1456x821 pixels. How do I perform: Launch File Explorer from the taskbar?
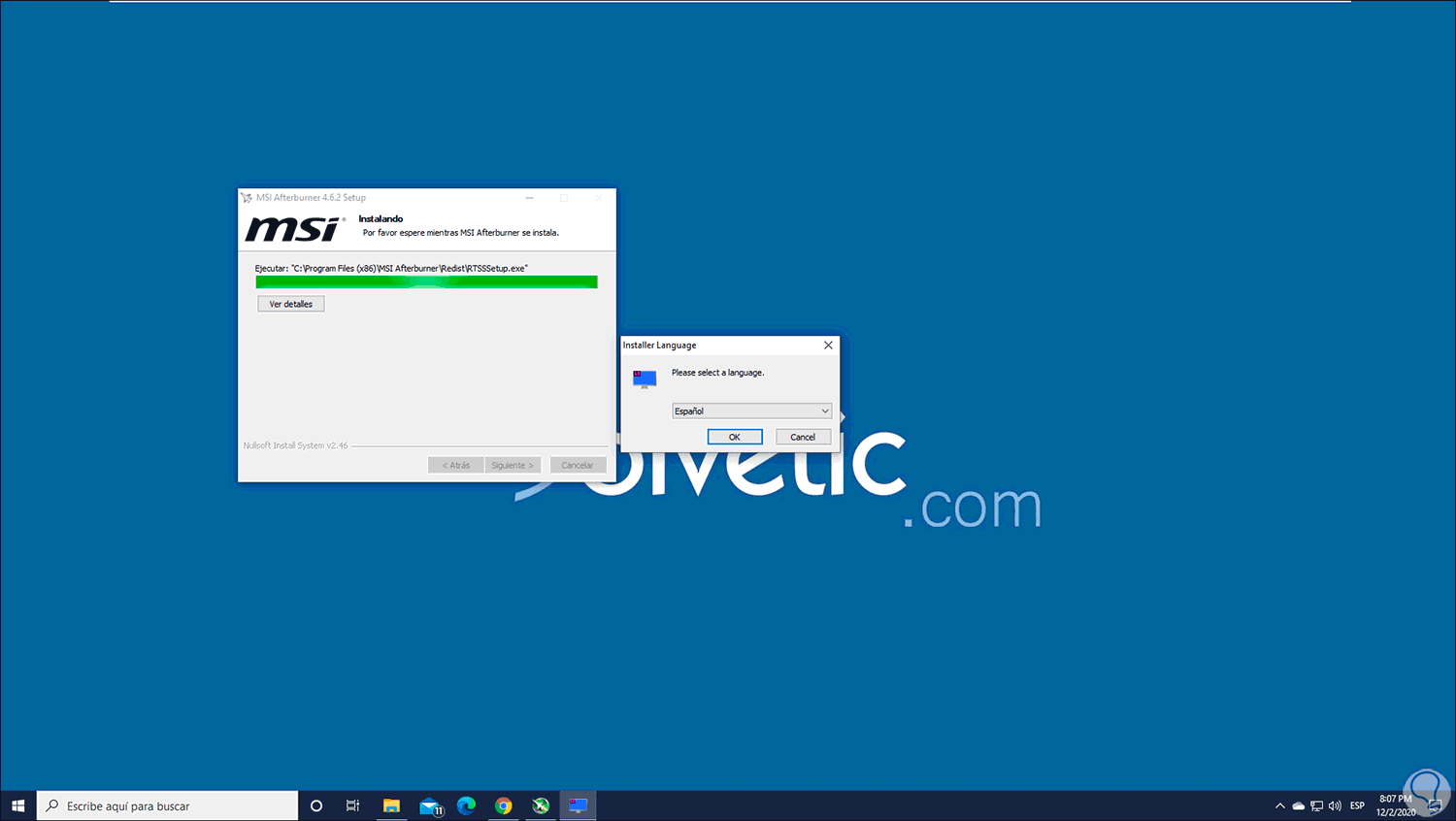(391, 805)
